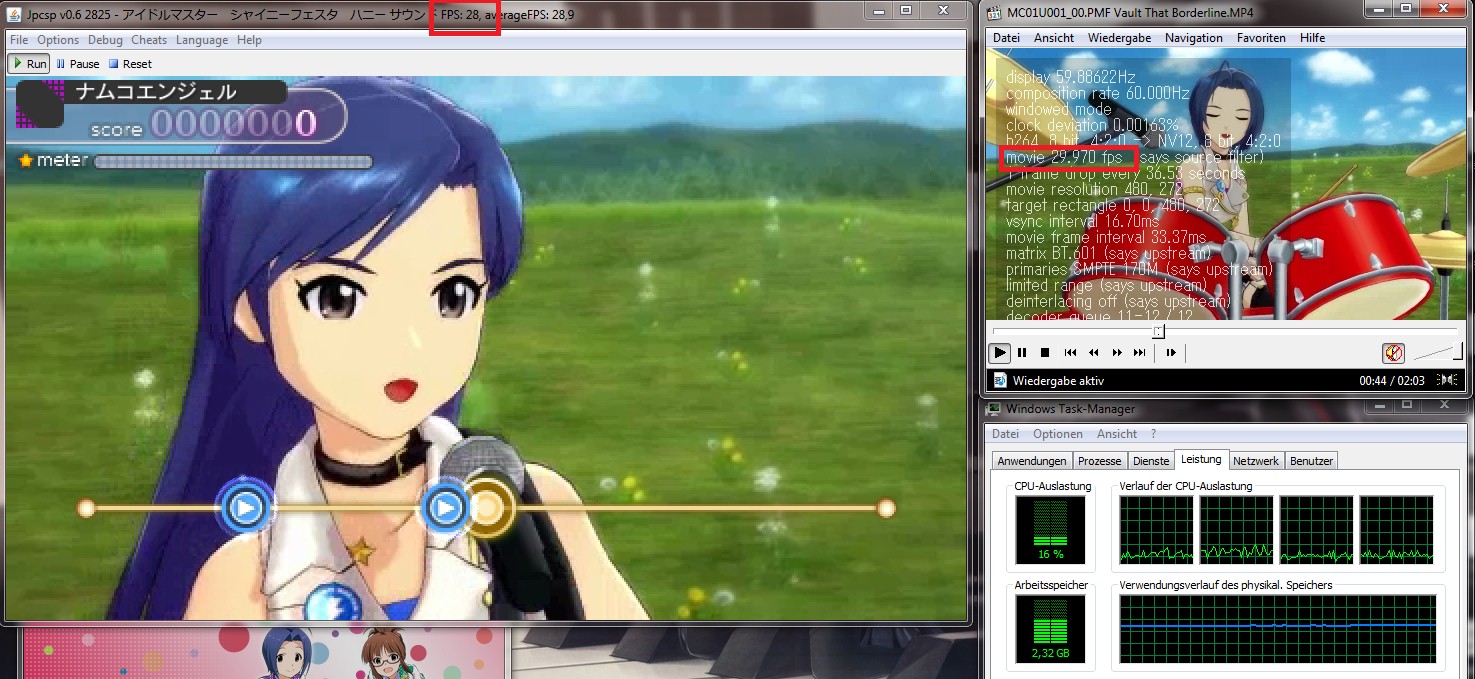Skip to previous track in media player
Screen dimensions: 1475x679
pyautogui.click(x=1070, y=353)
